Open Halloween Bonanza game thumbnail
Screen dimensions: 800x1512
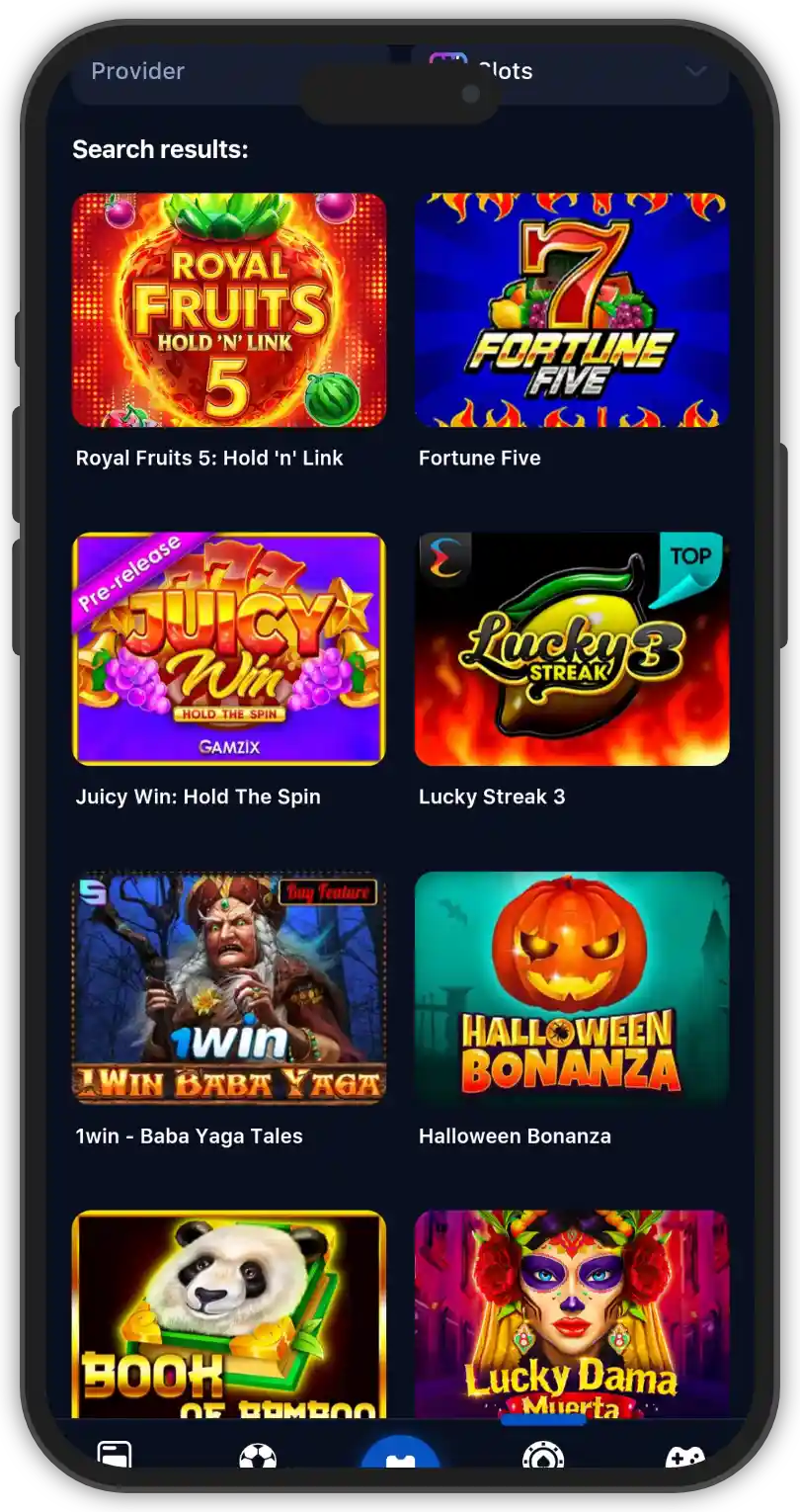click(x=572, y=988)
